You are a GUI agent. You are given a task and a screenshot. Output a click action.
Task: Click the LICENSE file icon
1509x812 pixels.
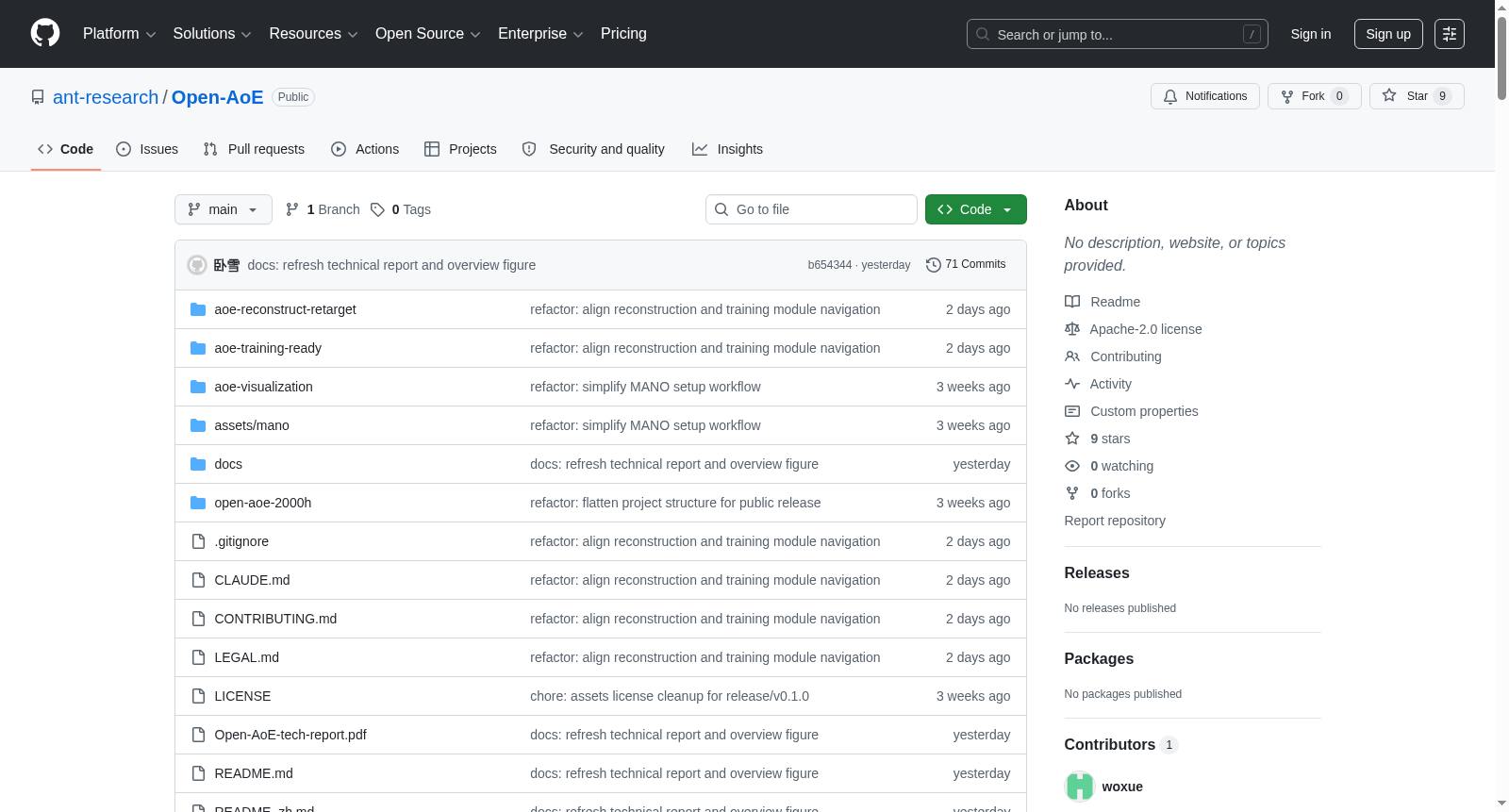(198, 696)
